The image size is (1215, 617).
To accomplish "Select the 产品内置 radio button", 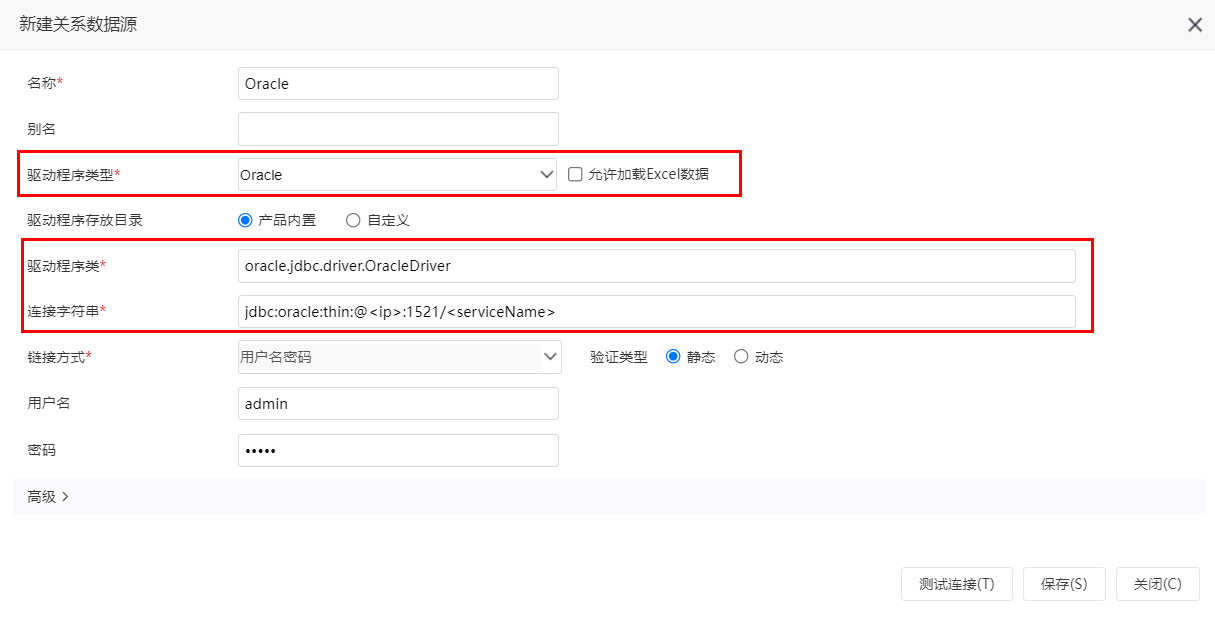I will (245, 220).
